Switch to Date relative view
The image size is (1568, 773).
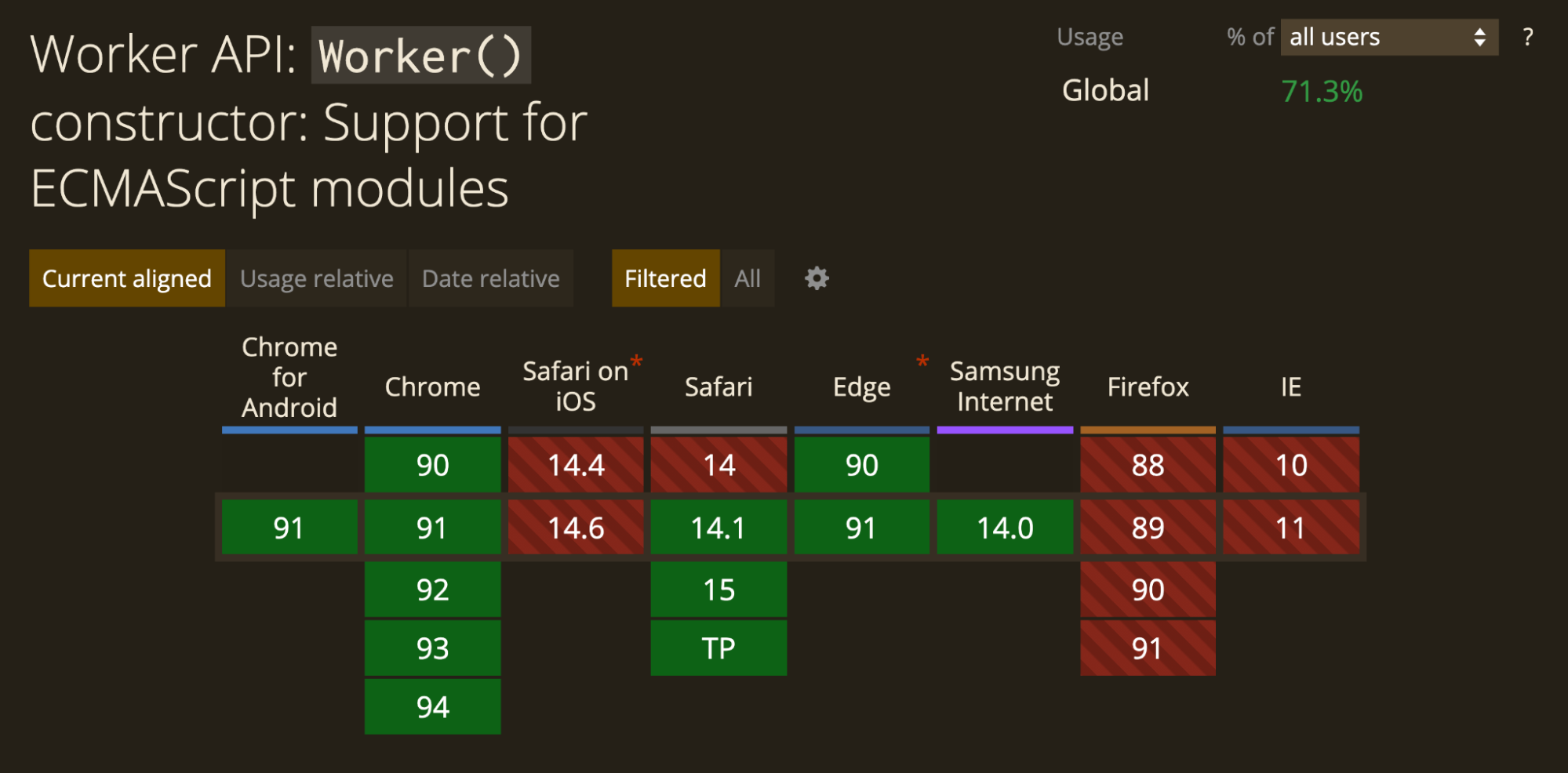pyautogui.click(x=490, y=278)
